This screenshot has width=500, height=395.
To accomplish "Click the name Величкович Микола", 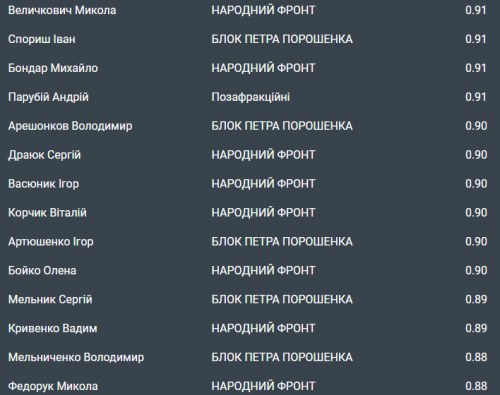I will tap(62, 10).
